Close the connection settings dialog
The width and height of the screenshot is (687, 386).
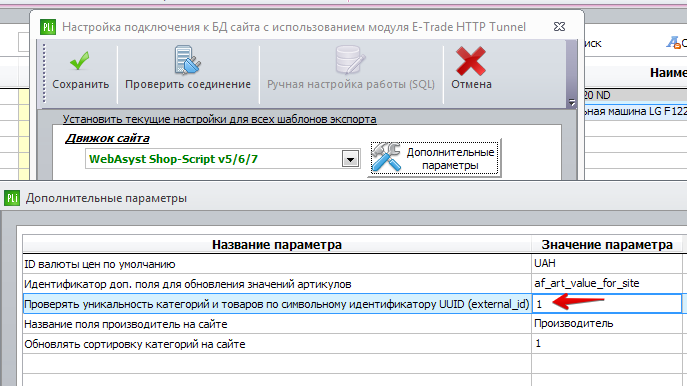pos(560,27)
